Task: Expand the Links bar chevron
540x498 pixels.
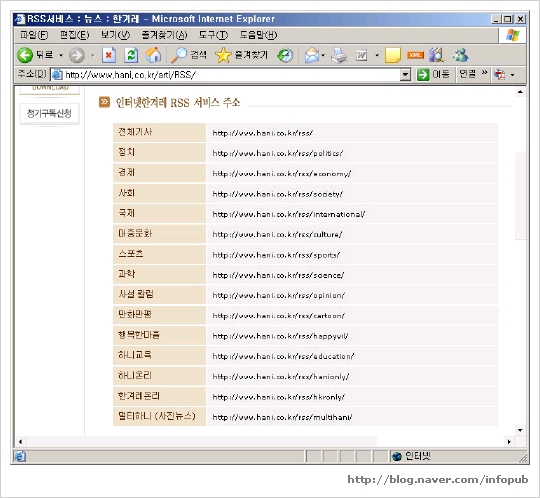Action: click(x=484, y=73)
